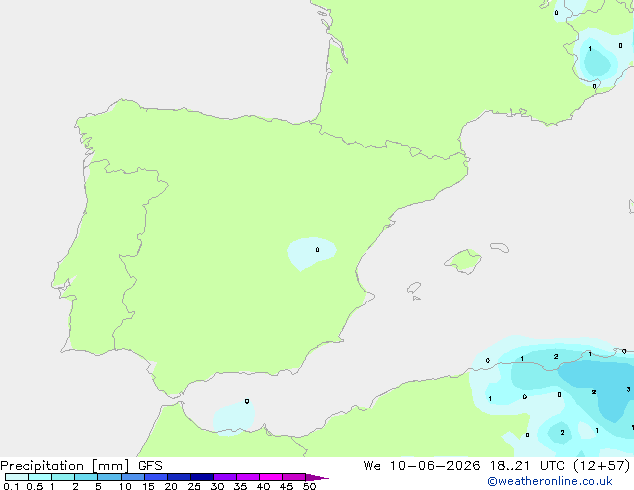Click the 30 to 35 mm purple swatch

[225, 477]
